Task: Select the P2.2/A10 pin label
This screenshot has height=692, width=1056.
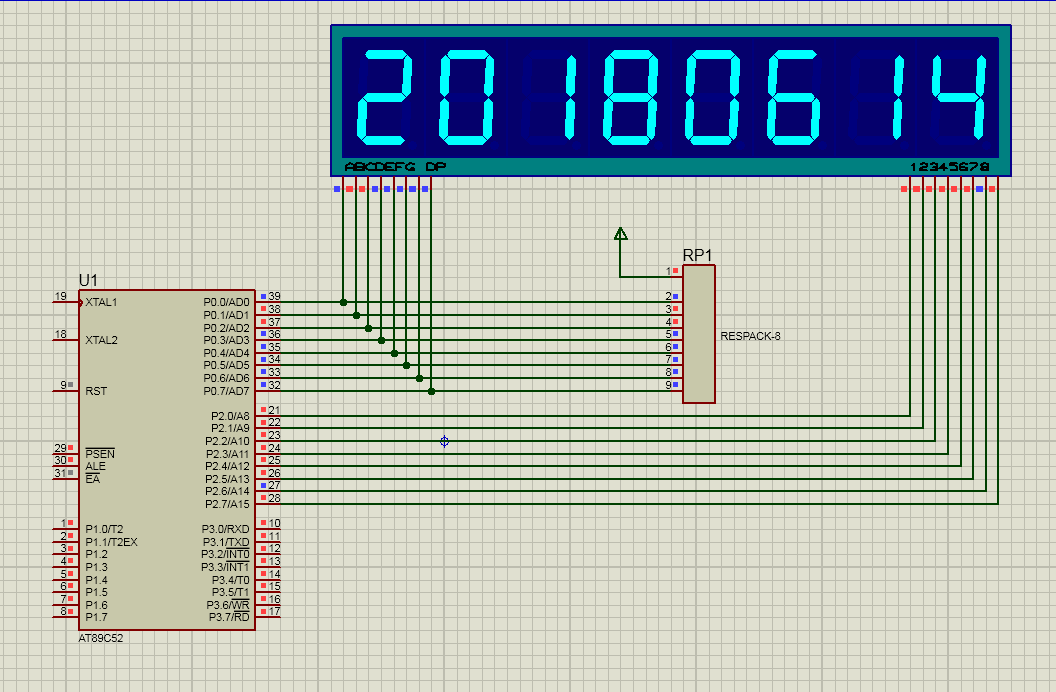Action: point(228,441)
